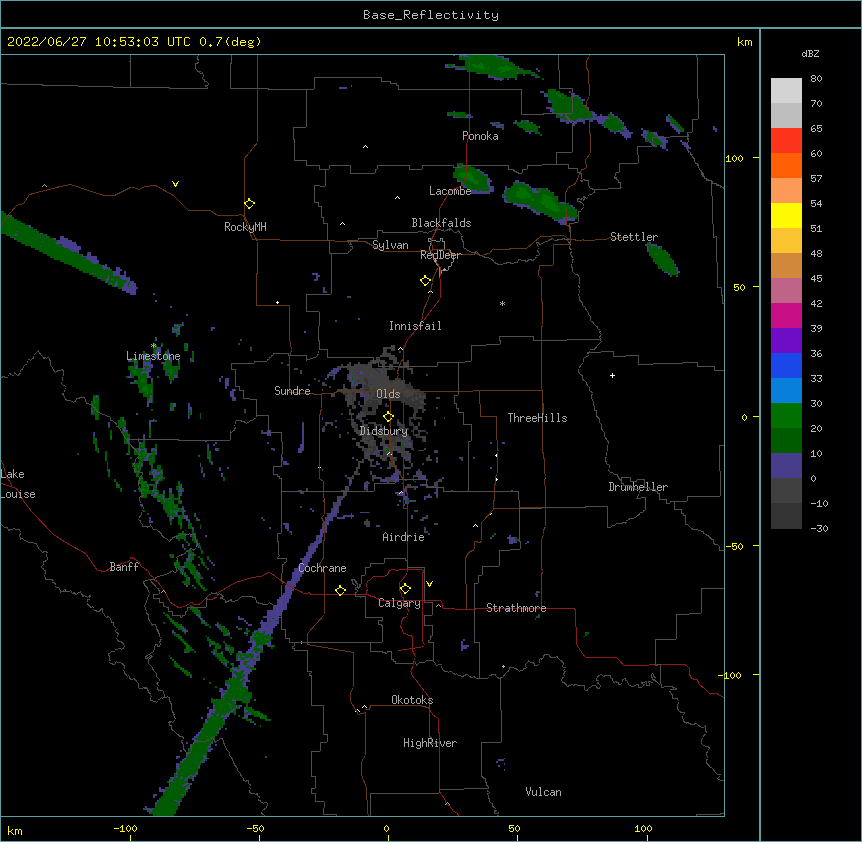The width and height of the screenshot is (862, 842).
Task: Select the blue 36 dBZ legend swatch
Action: (x=786, y=365)
